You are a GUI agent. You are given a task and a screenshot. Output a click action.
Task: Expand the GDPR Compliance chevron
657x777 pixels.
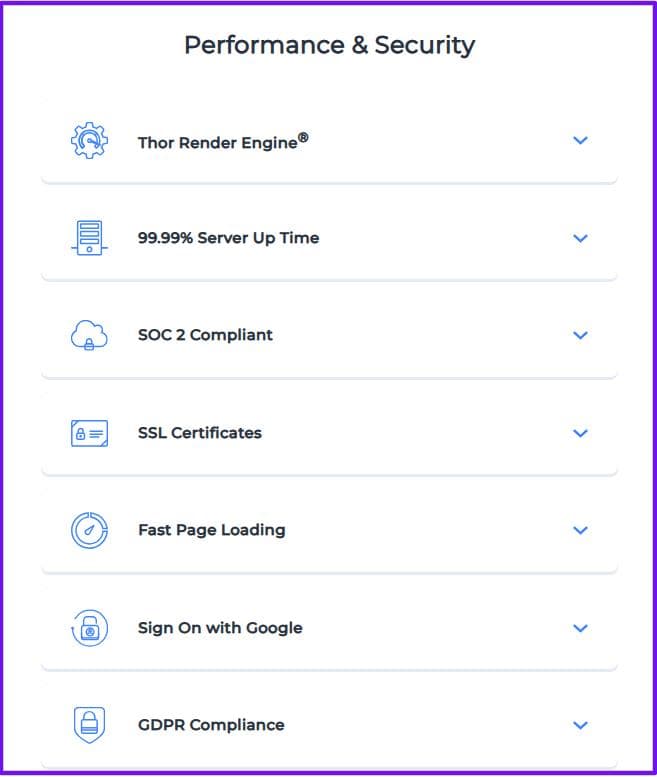tap(580, 725)
